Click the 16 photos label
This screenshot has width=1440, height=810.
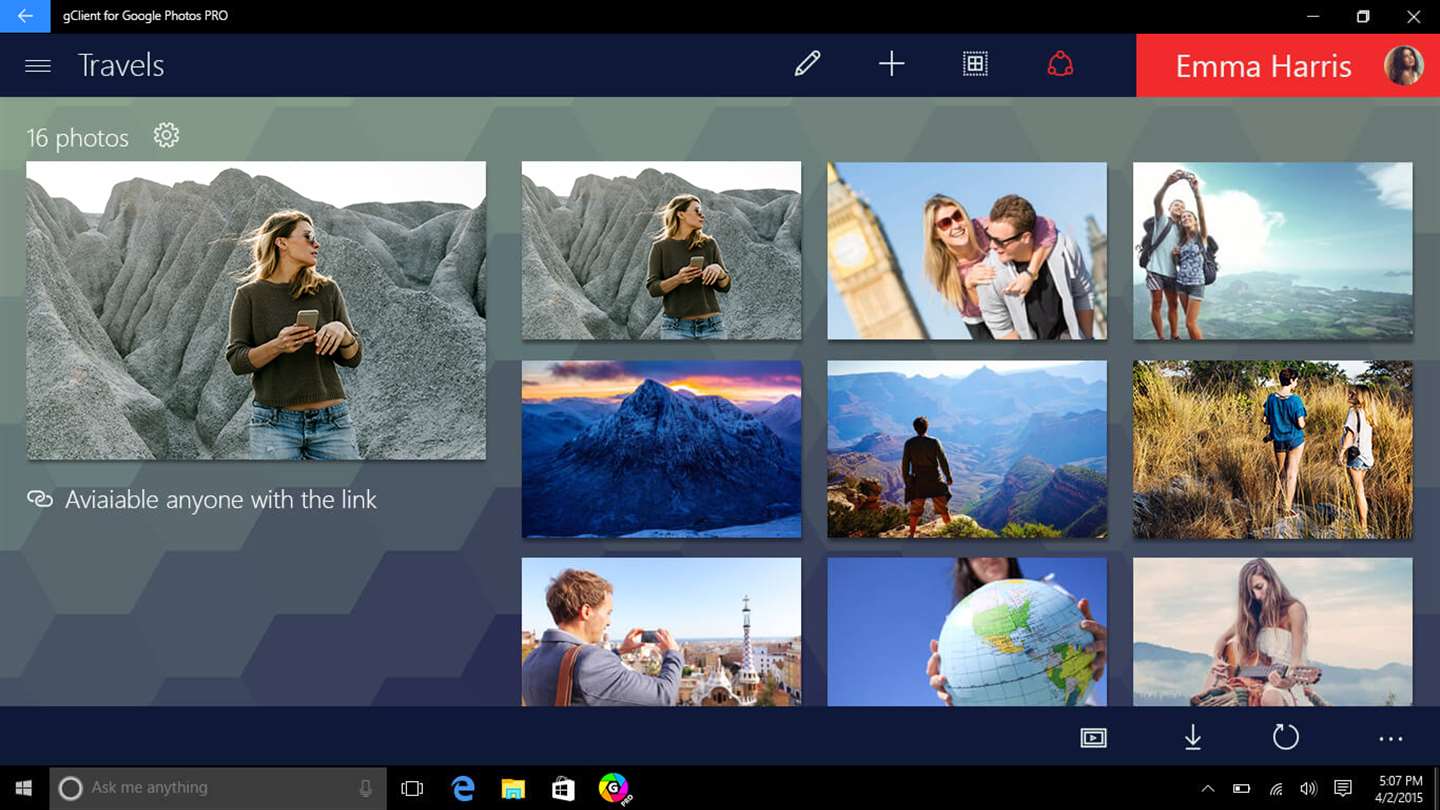tap(78, 138)
